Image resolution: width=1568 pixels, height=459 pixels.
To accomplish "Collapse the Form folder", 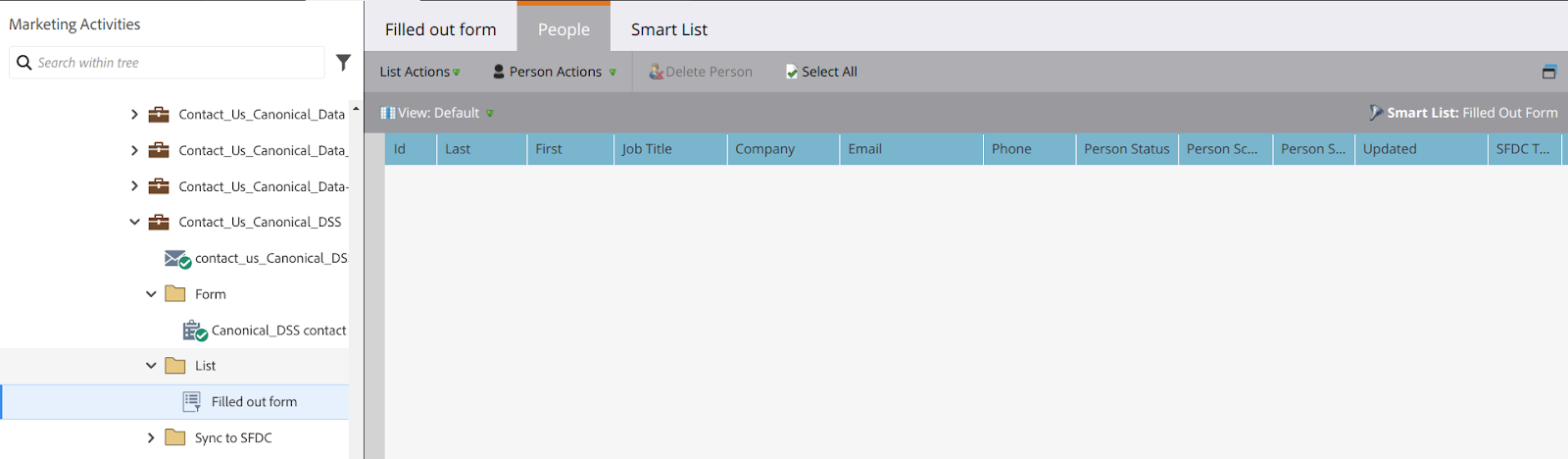I will point(151,294).
